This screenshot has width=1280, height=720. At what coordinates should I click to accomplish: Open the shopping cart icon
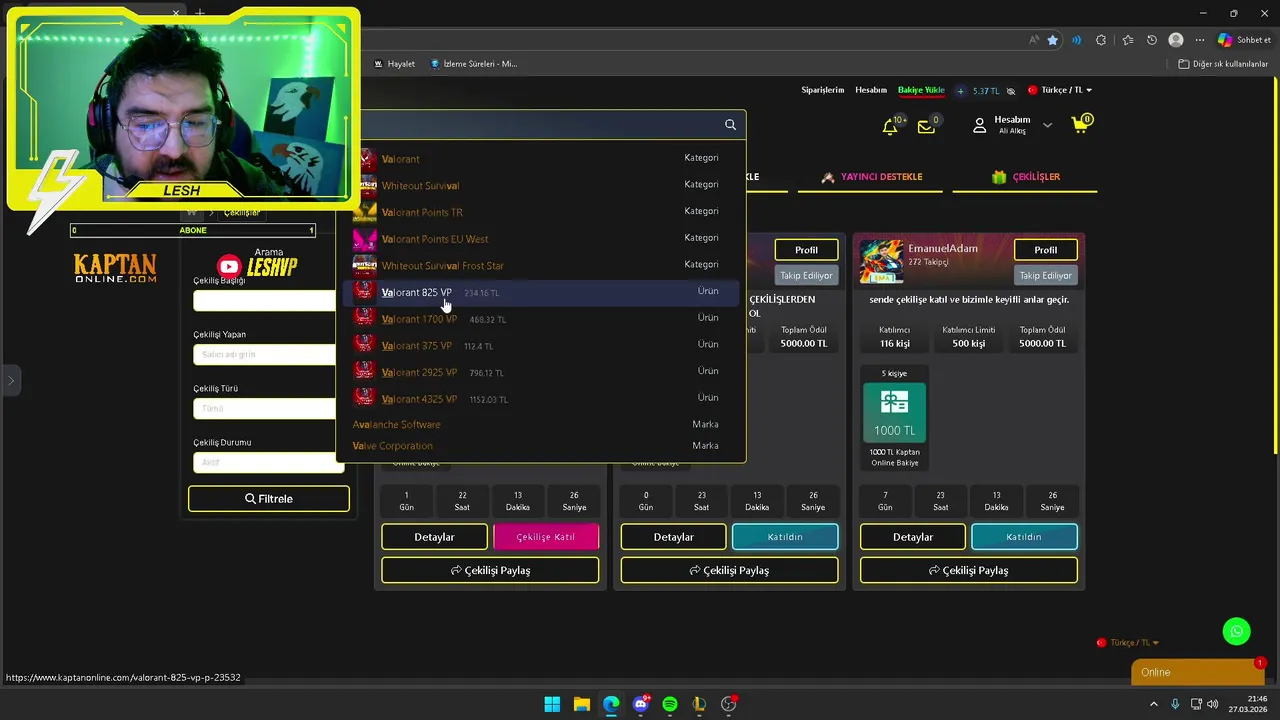click(1080, 125)
